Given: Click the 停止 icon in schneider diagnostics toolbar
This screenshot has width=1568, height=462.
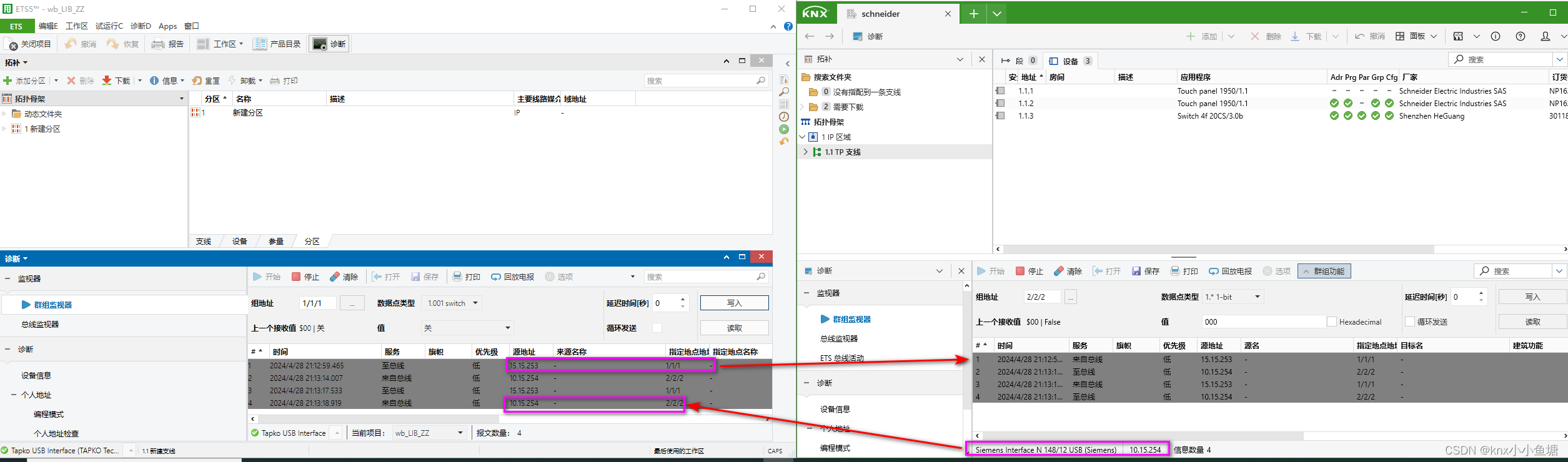Looking at the screenshot, I should pos(1020,271).
